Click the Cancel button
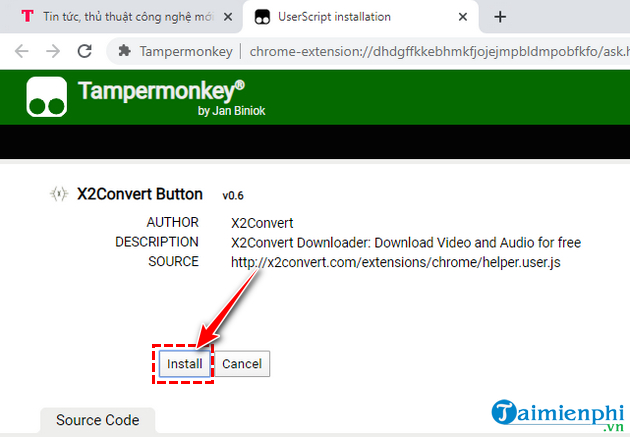 (242, 363)
